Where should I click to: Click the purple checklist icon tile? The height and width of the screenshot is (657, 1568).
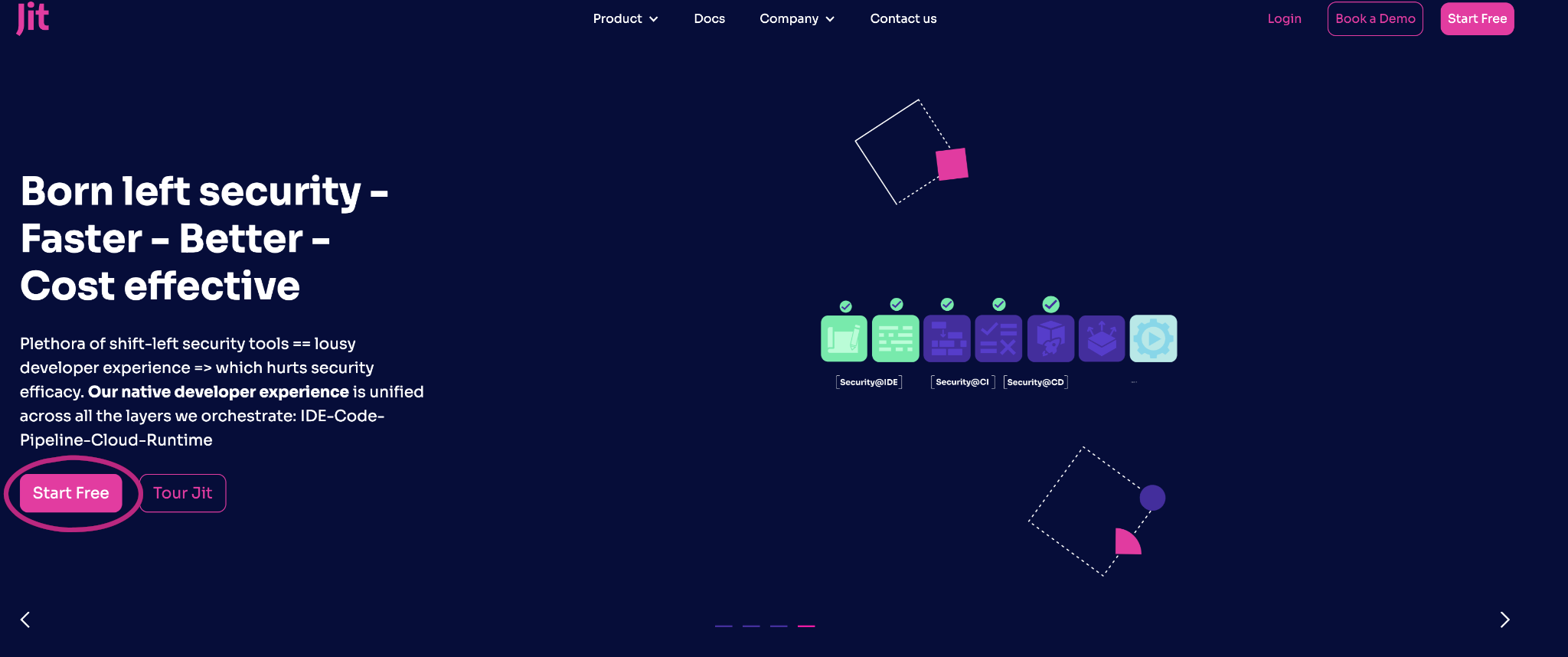998,338
